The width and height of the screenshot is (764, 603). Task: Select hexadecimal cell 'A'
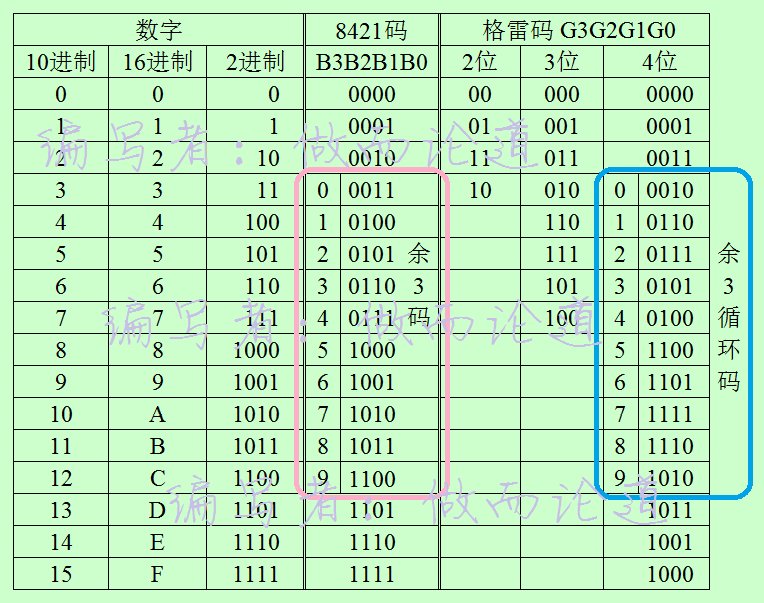(157, 414)
